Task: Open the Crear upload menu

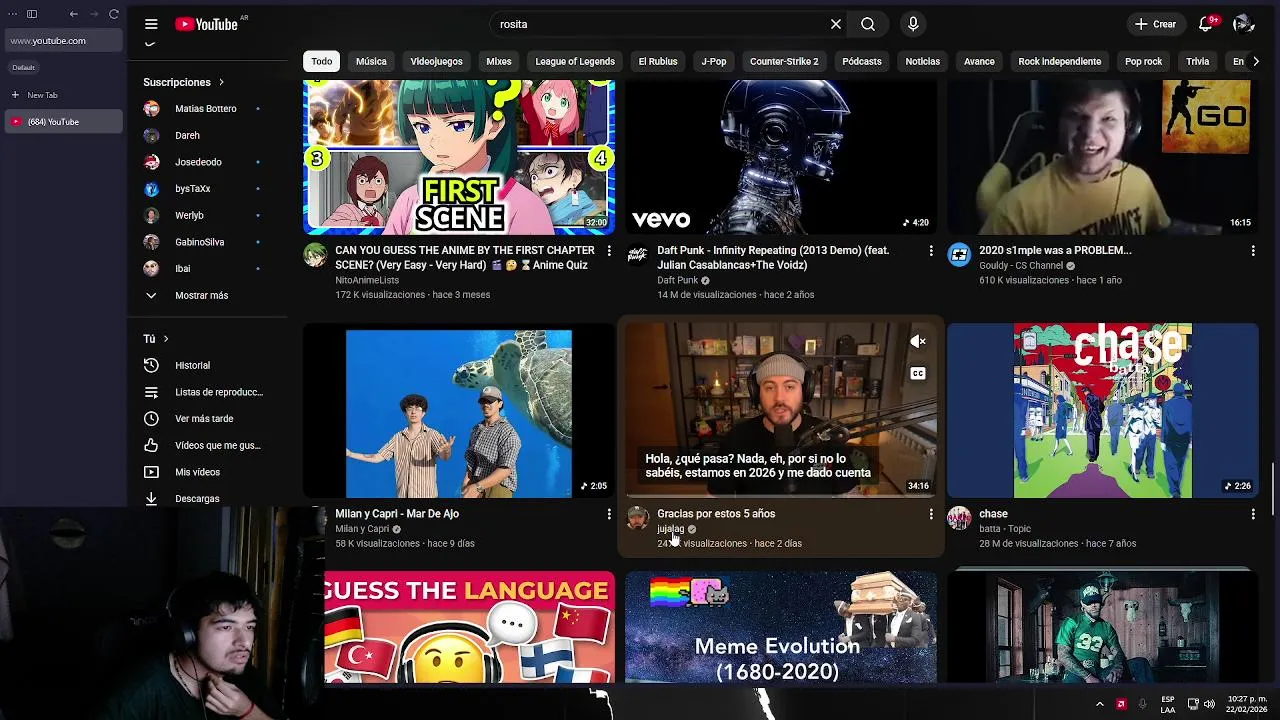Action: point(1155,24)
